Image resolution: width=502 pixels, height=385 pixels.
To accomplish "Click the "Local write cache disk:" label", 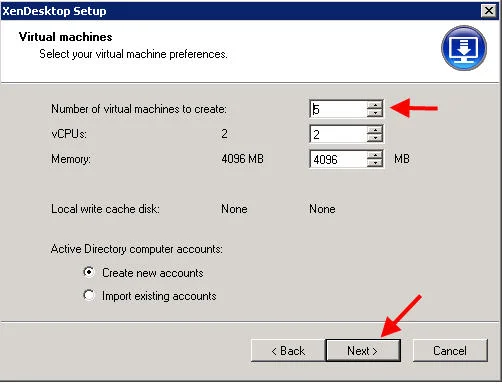I will pyautogui.click(x=105, y=209).
